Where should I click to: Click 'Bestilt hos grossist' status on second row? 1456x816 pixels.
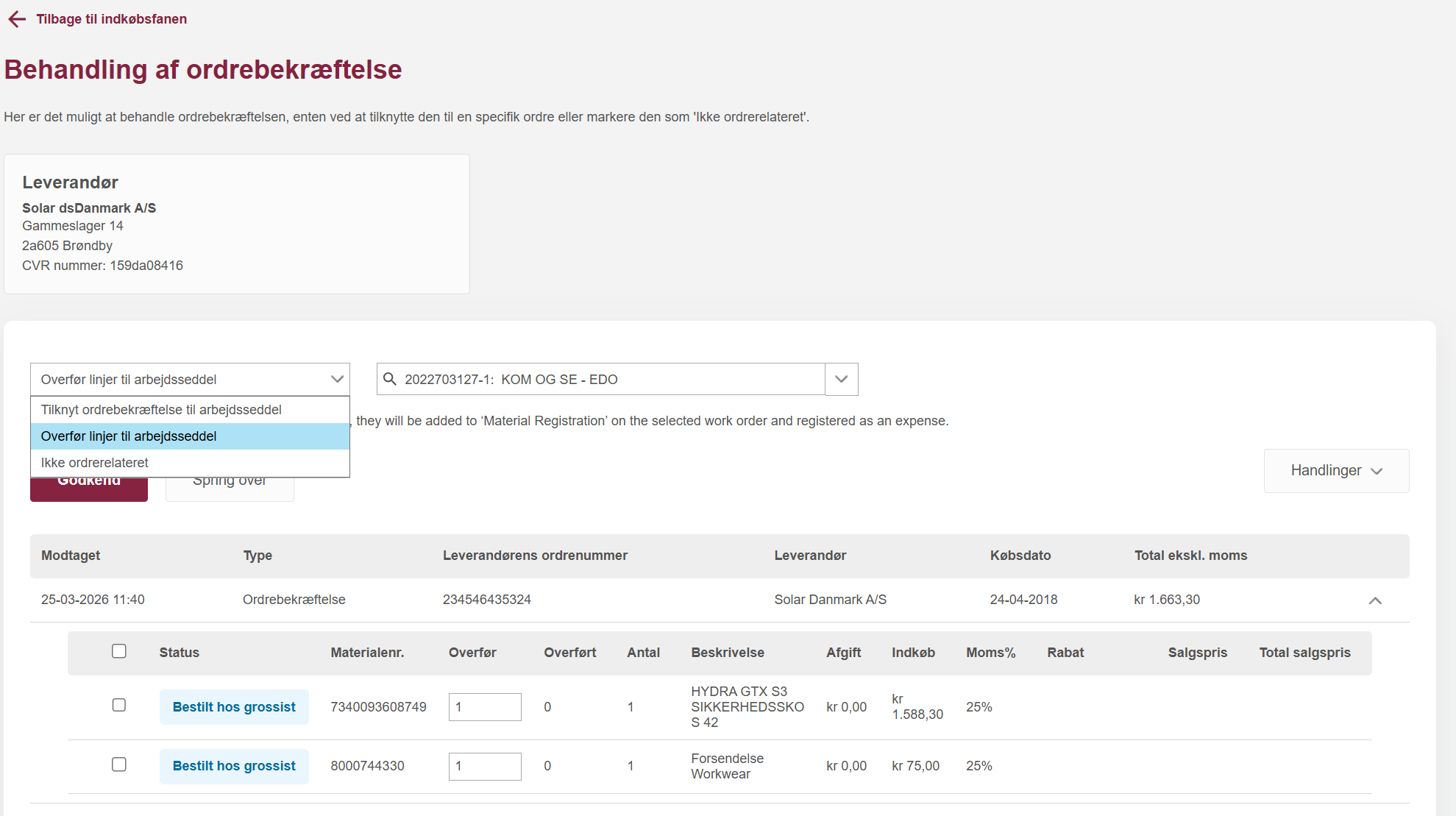coord(234,766)
